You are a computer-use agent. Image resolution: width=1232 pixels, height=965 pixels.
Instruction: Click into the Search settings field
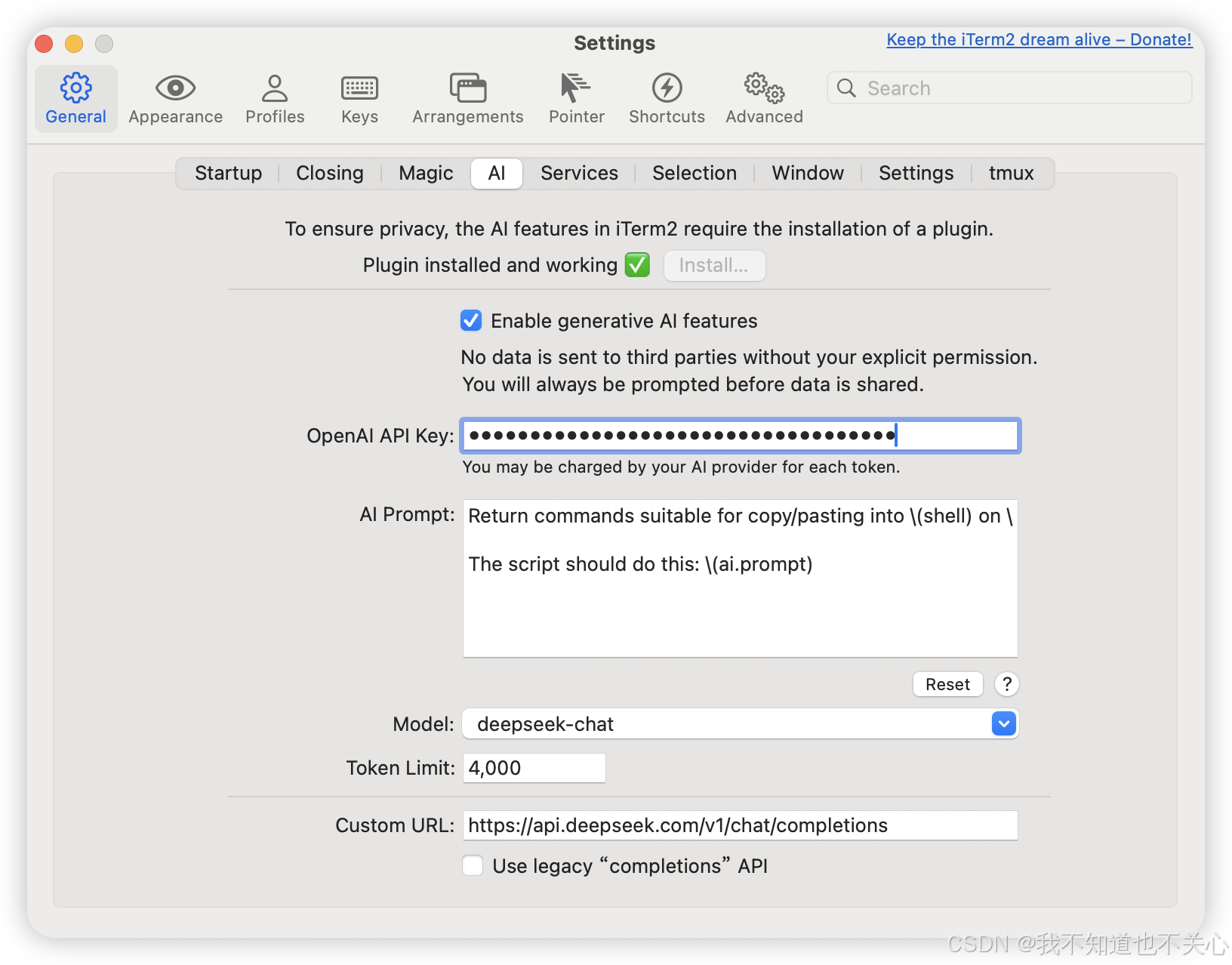[x=1009, y=88]
